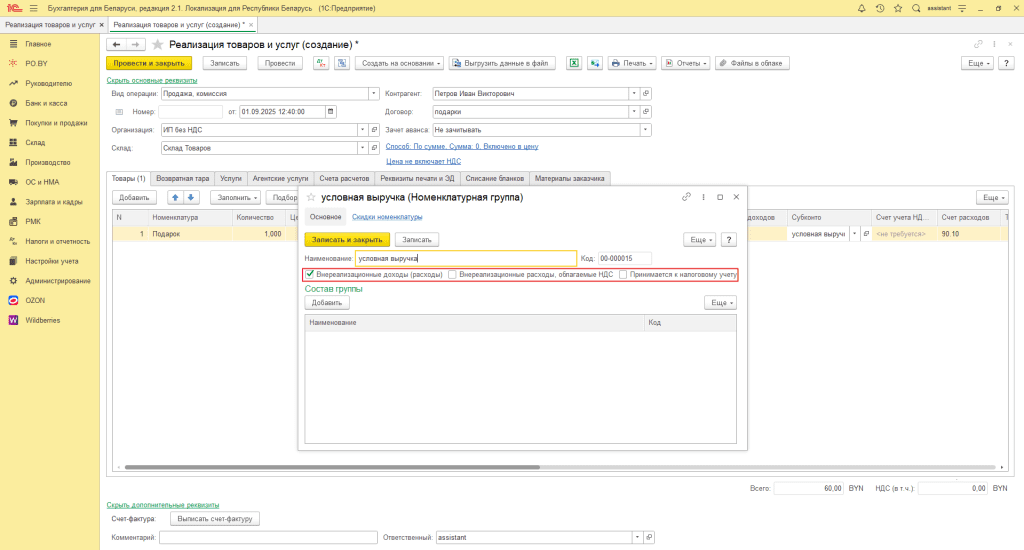Open the Создать на основании dropdown

click(400, 63)
